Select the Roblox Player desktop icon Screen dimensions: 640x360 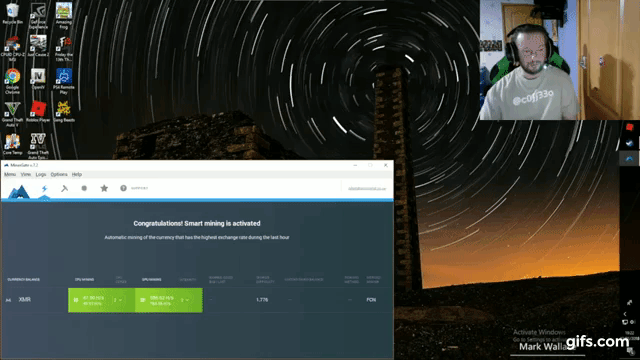(x=38, y=111)
